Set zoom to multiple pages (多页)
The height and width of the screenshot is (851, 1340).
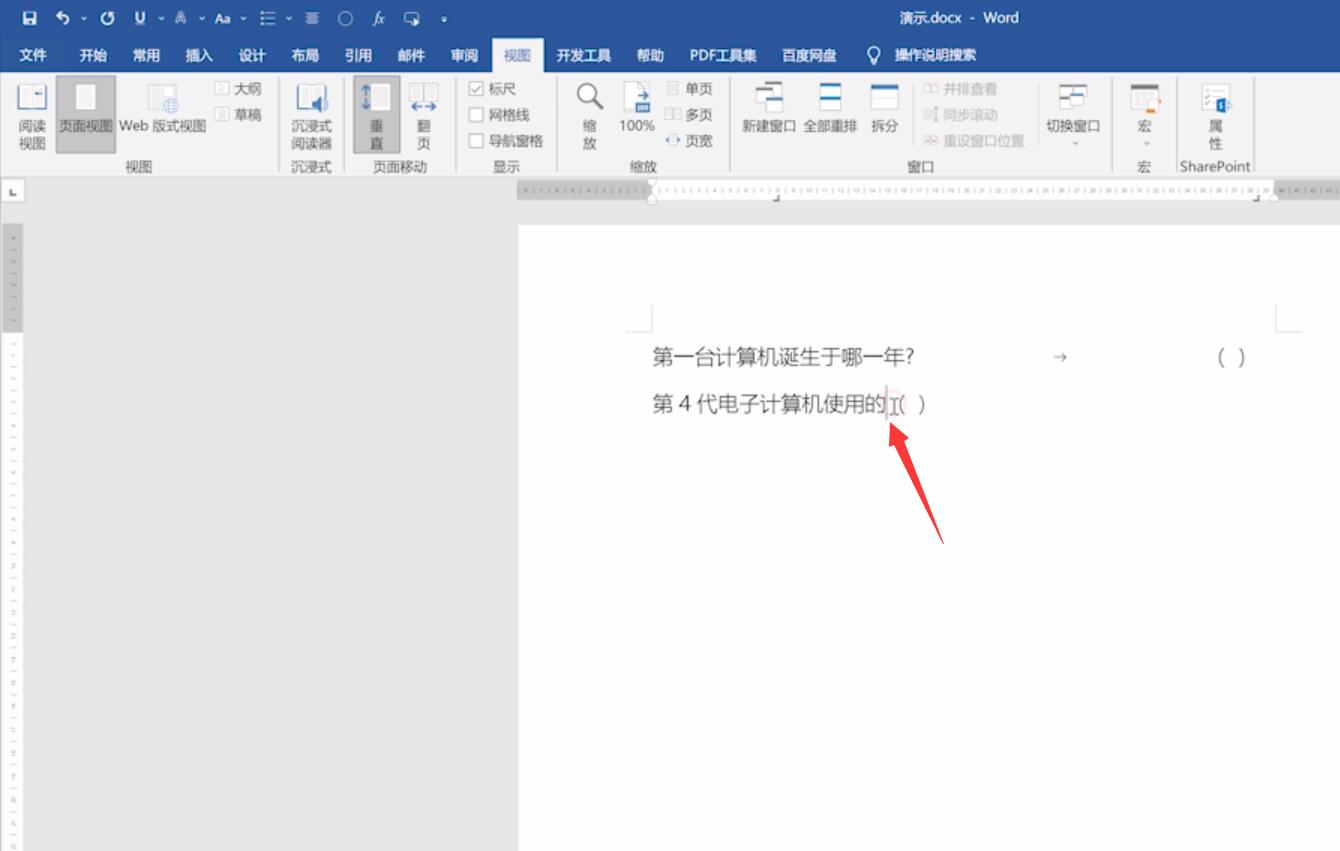pos(690,115)
